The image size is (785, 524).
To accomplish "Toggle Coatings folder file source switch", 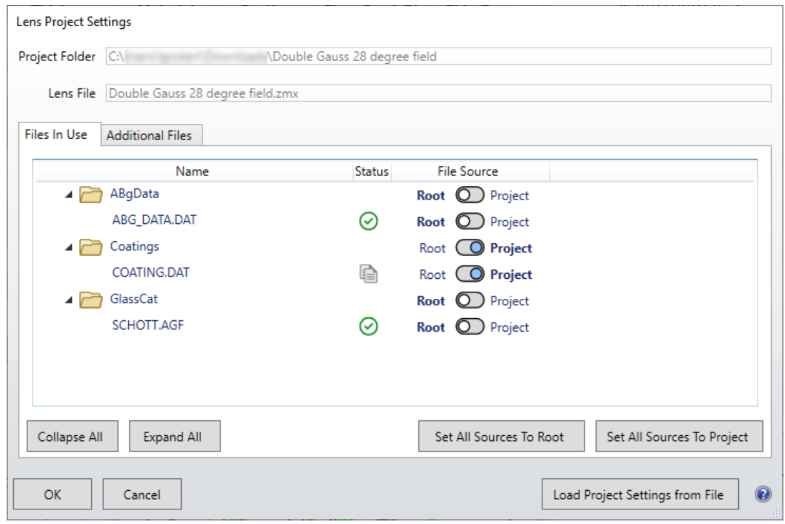I will coord(469,248).
